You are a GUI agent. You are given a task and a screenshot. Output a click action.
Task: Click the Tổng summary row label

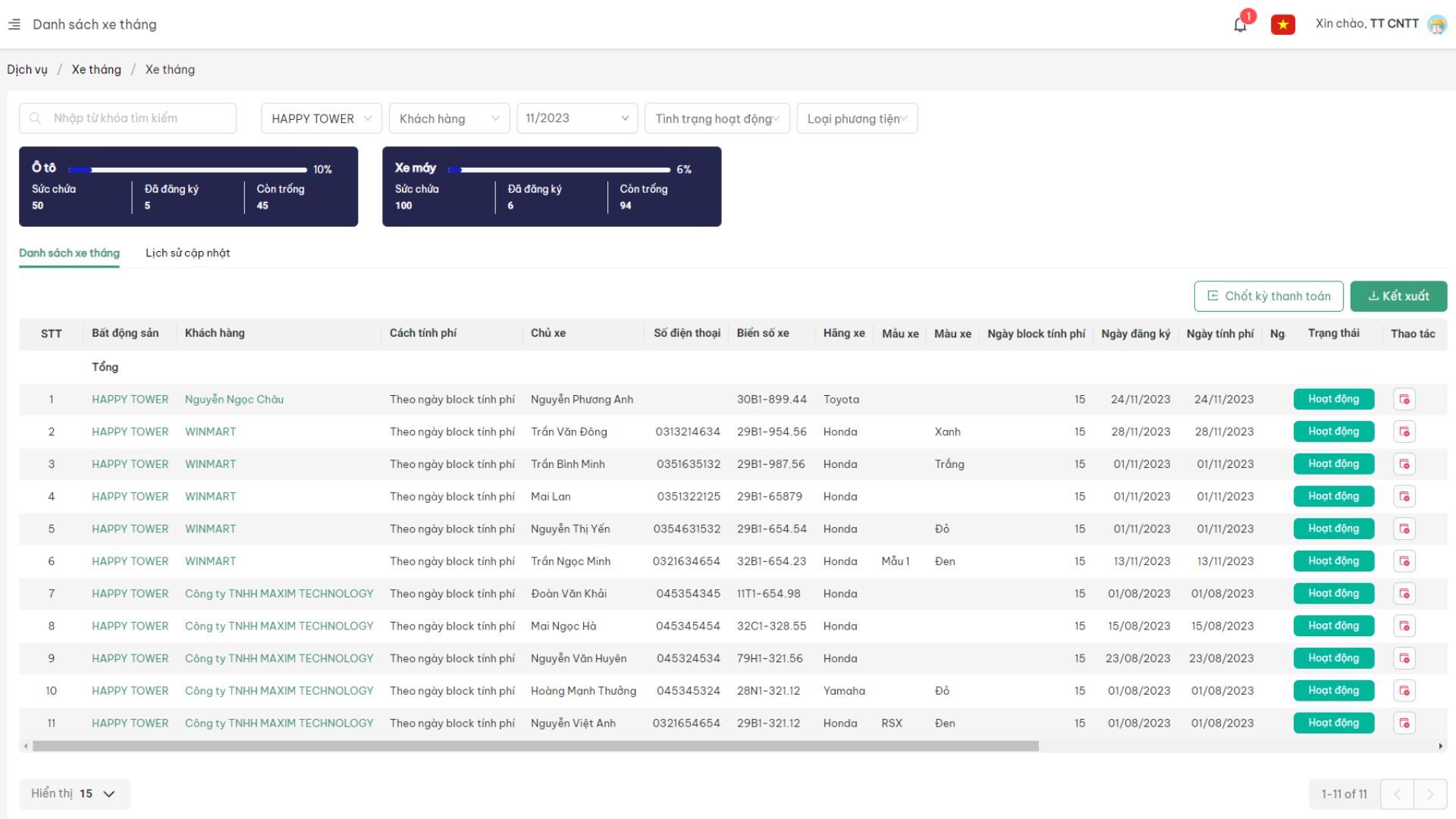[105, 367]
